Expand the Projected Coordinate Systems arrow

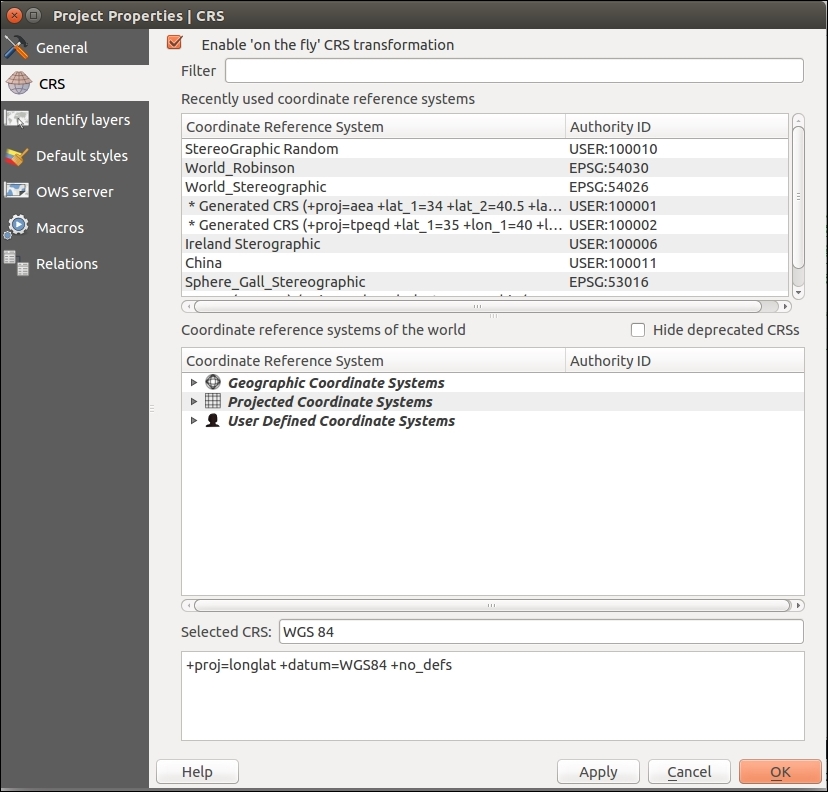click(194, 402)
